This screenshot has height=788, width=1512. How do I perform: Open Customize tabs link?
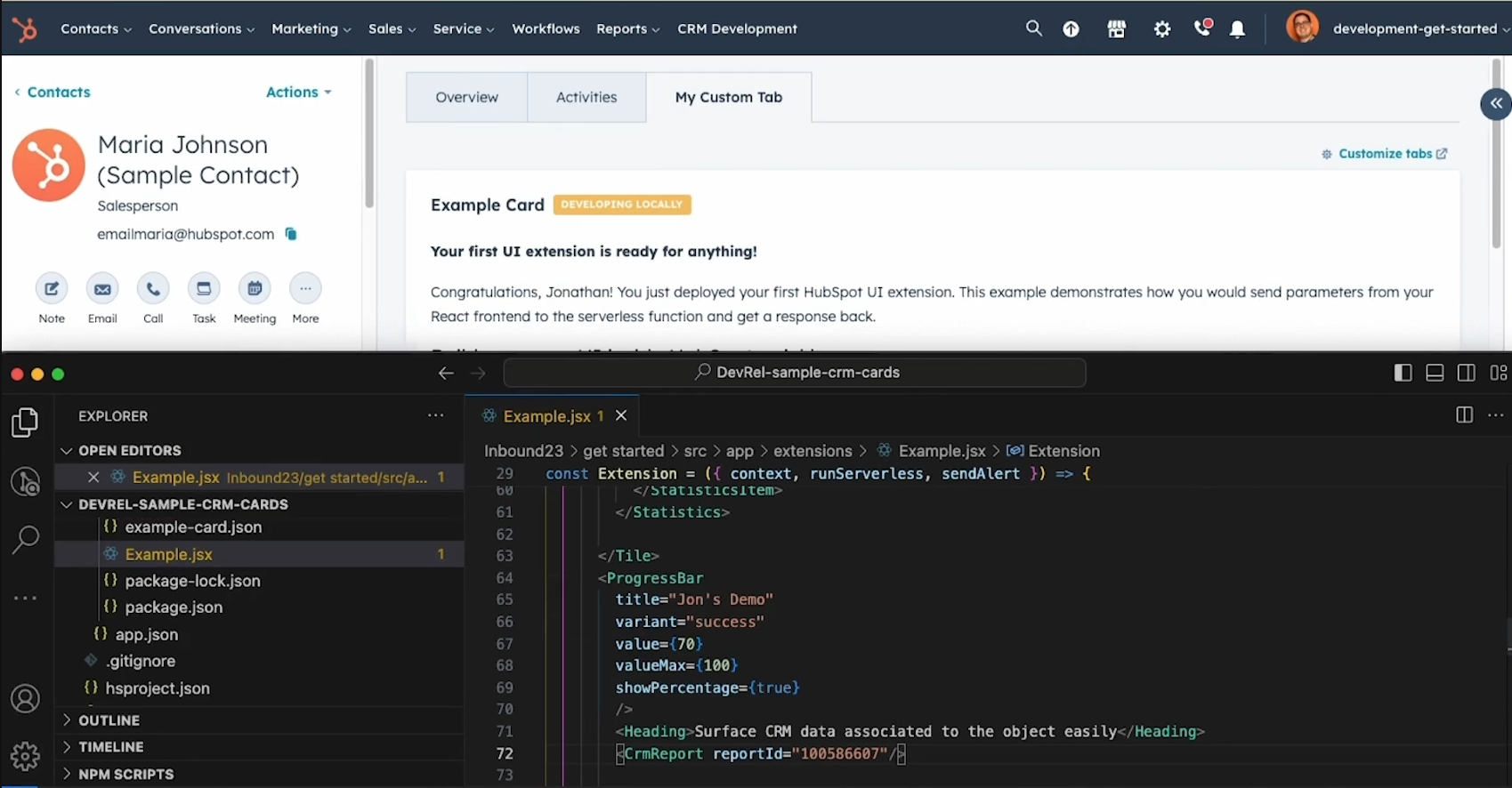click(1385, 154)
